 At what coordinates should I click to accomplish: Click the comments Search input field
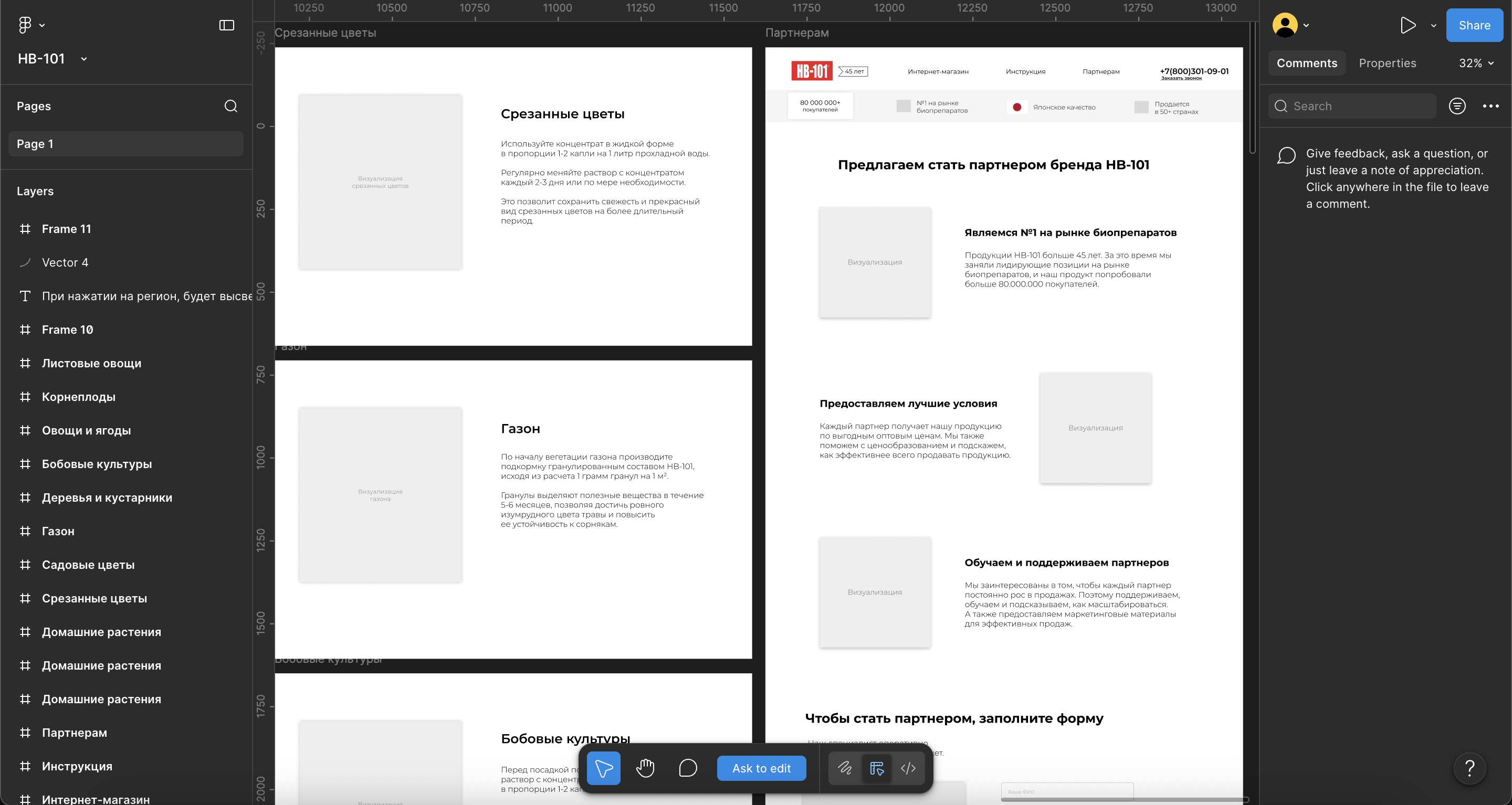[x=1352, y=106]
